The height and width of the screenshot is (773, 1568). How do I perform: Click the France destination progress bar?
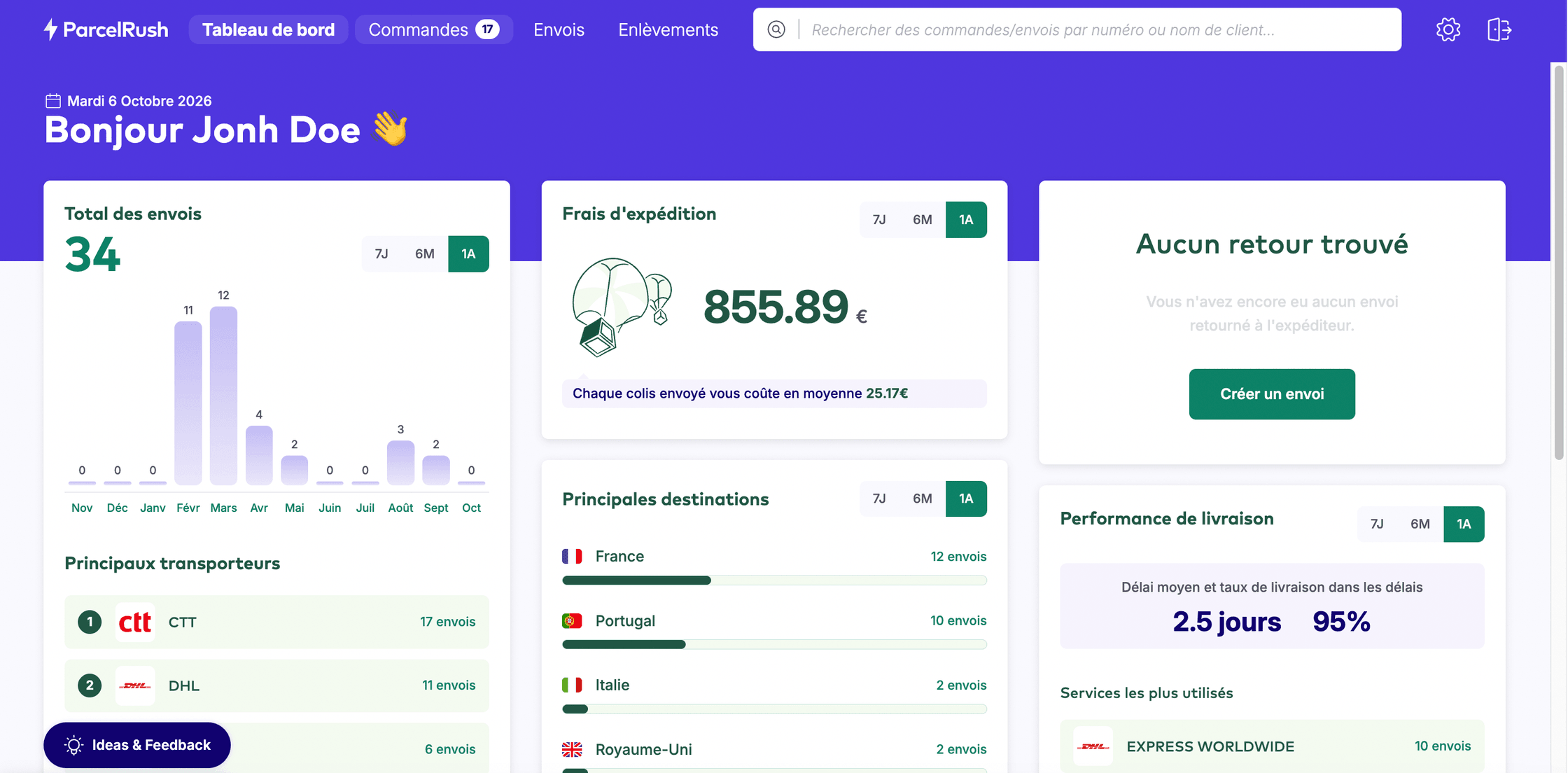[774, 580]
